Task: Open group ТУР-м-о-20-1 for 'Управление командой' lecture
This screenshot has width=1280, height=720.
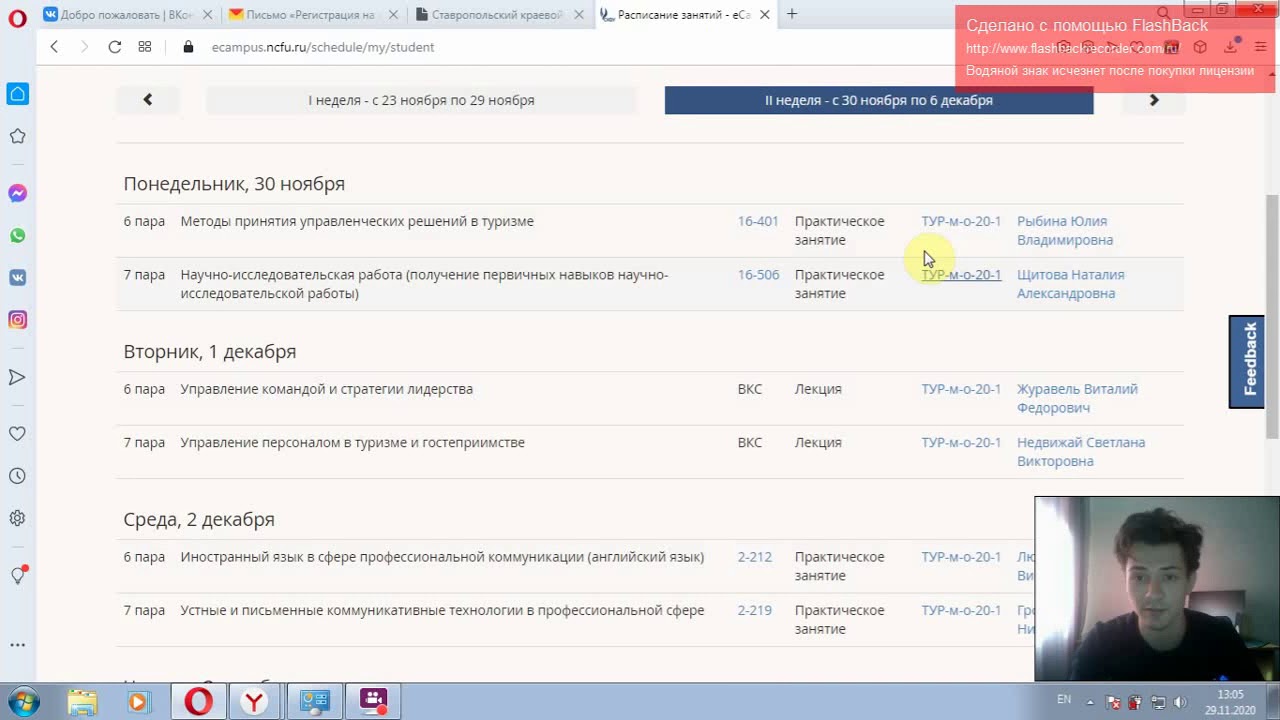Action: click(x=961, y=389)
